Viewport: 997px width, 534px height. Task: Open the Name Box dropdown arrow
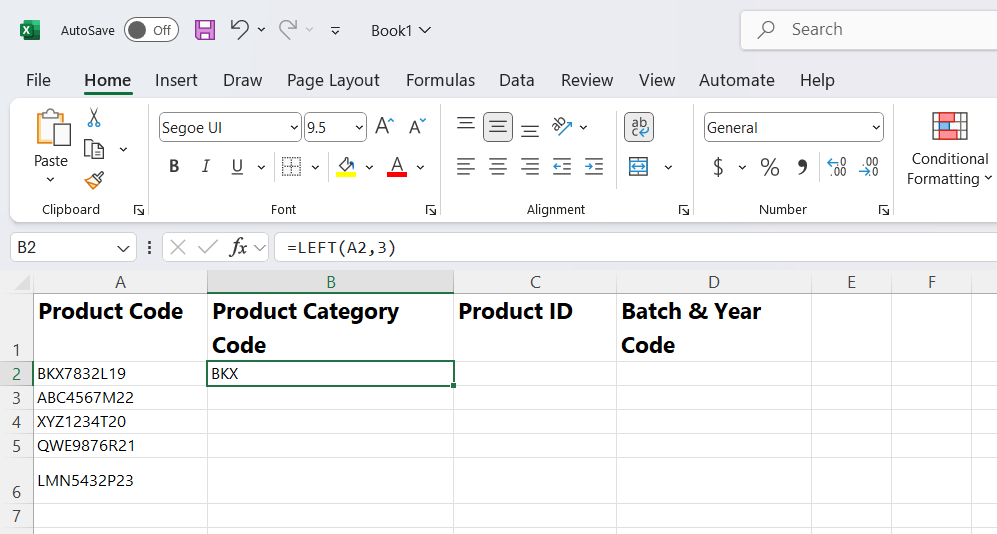point(124,247)
